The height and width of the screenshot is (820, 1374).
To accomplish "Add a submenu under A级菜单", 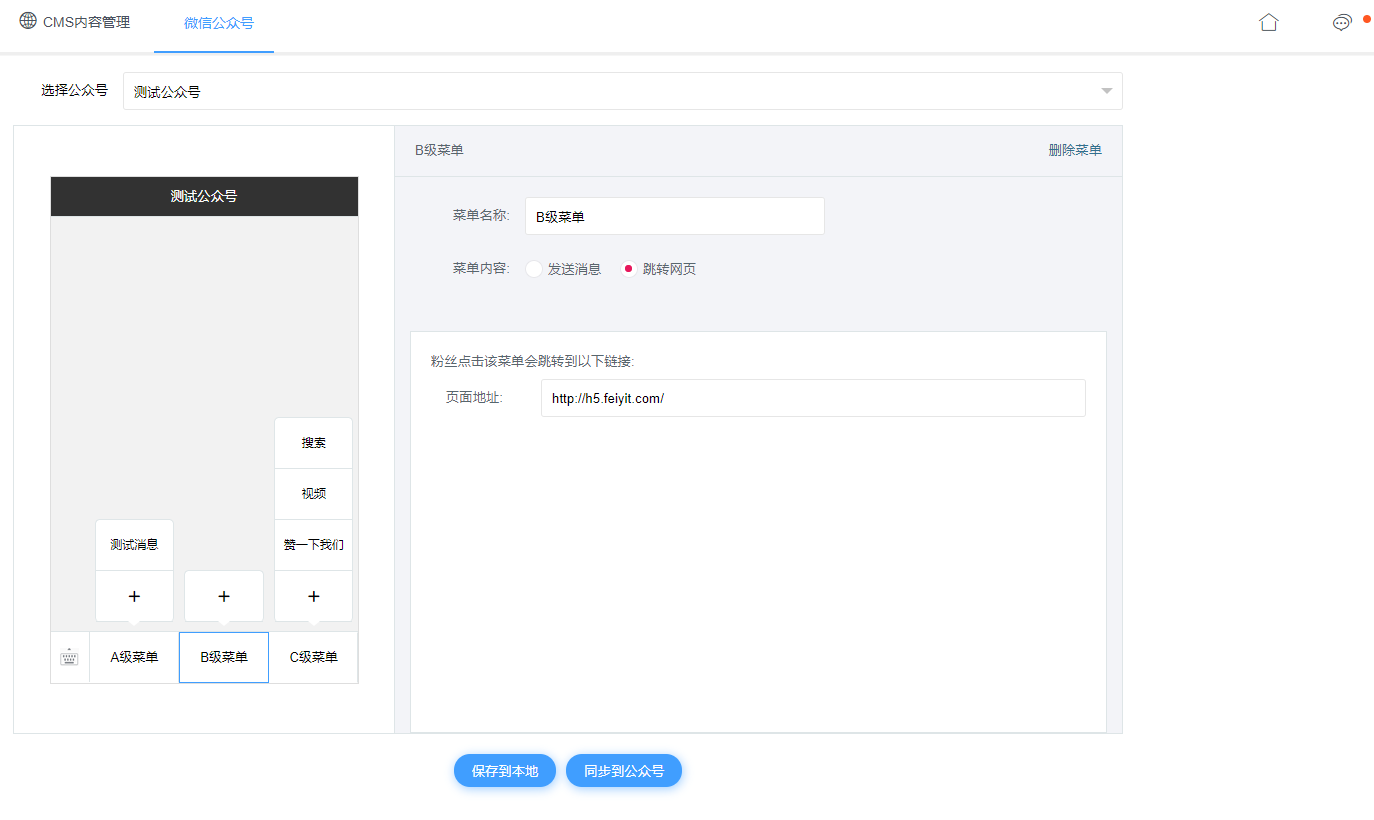I will click(x=134, y=596).
